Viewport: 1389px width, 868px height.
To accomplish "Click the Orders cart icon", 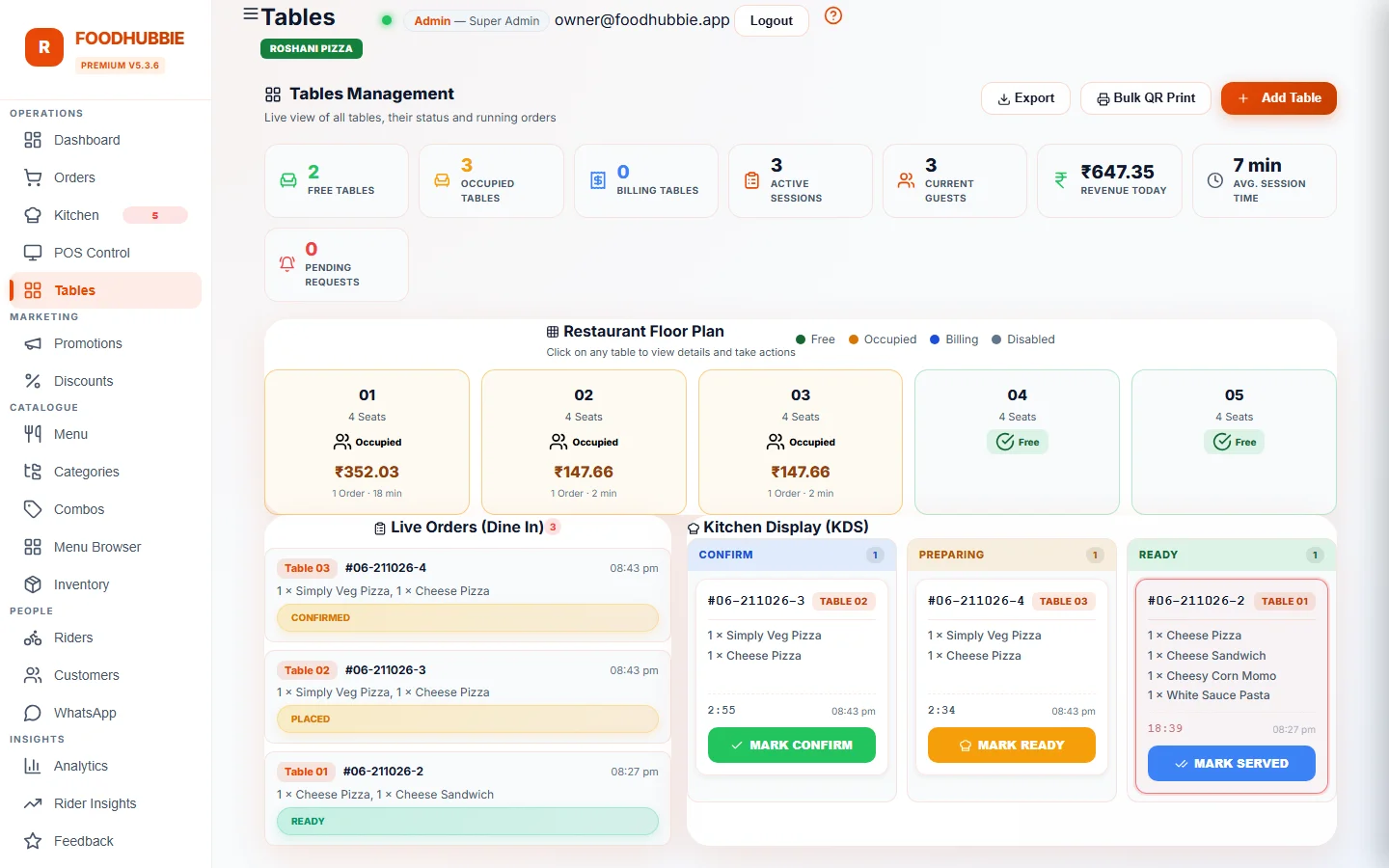I will pos(33,177).
